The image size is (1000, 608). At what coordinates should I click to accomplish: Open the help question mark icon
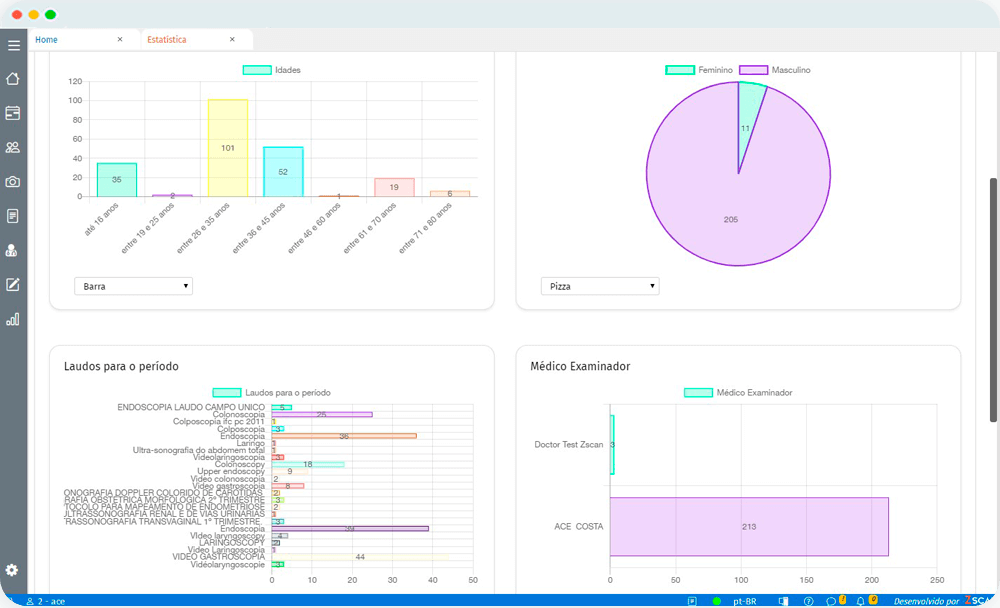click(809, 601)
